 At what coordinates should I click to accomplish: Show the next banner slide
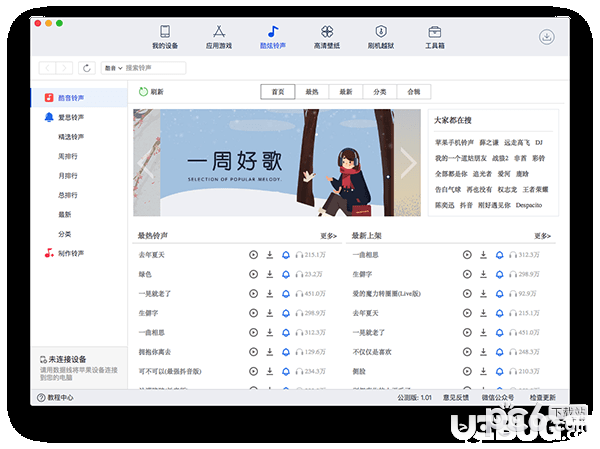408,163
